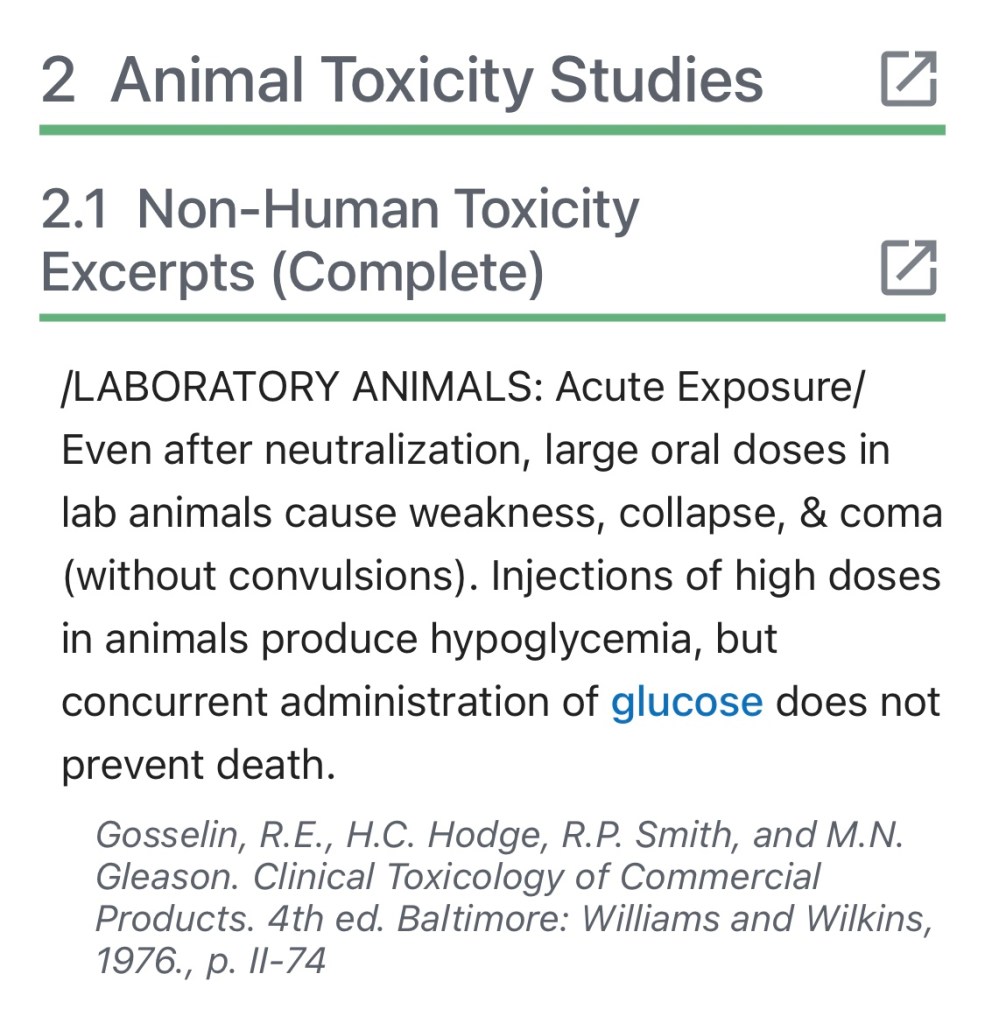The width and height of the screenshot is (985, 1023).
Task: Click the "(without convulsions)" phrase
Action: click(x=265, y=576)
